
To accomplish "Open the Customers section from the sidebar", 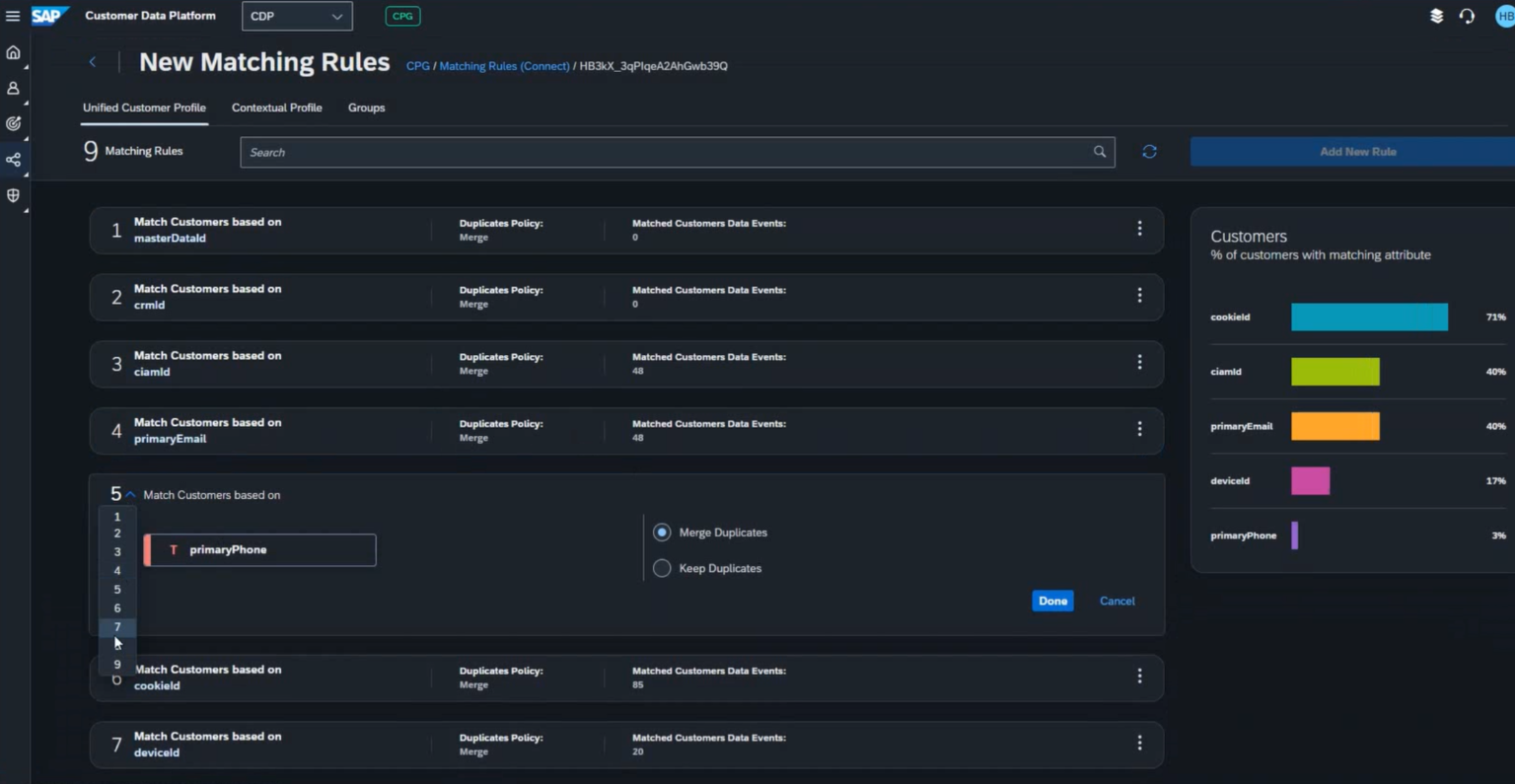I will click(x=13, y=87).
